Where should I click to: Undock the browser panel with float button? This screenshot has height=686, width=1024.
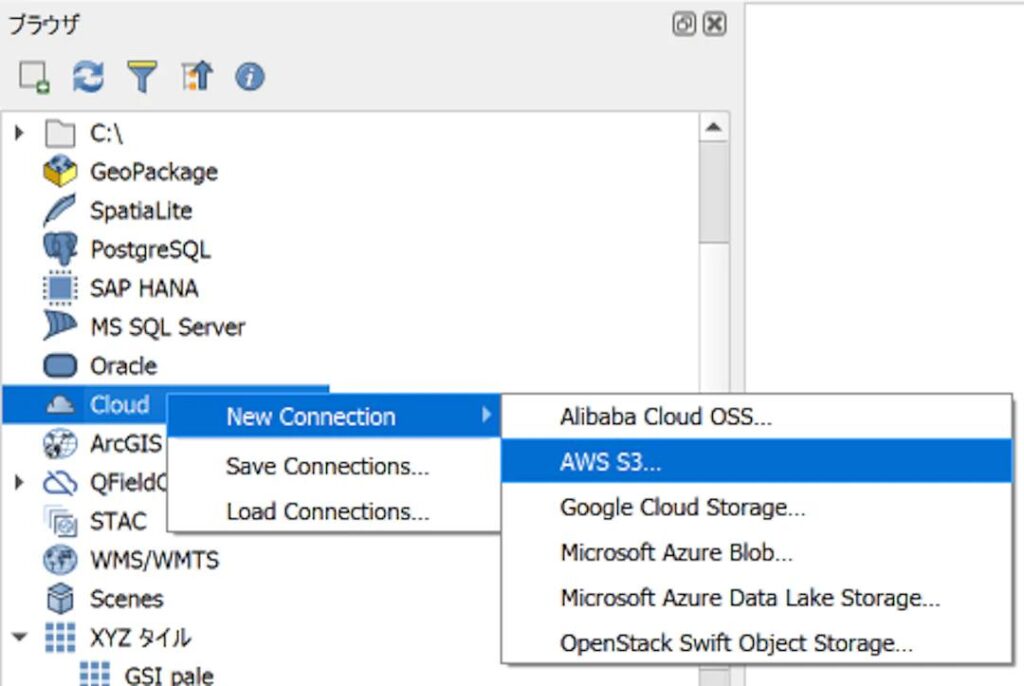684,24
